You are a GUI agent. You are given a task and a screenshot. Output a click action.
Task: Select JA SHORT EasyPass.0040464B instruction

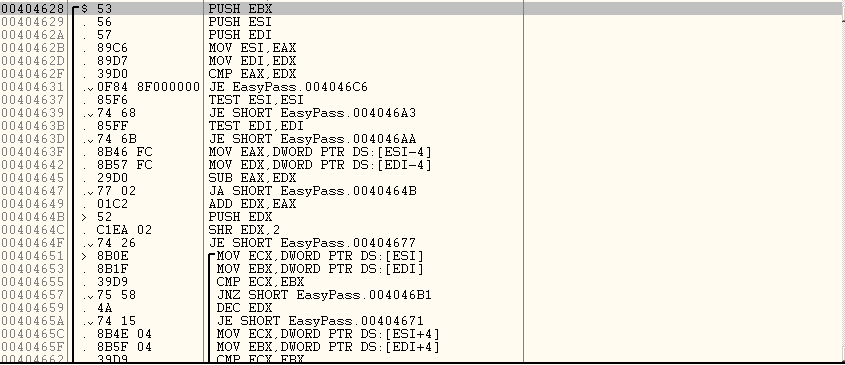pyautogui.click(x=312, y=191)
